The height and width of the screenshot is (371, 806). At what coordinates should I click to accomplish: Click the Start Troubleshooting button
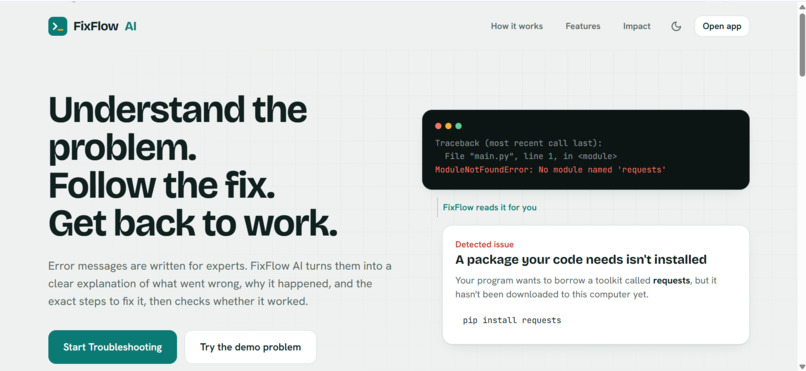[113, 347]
